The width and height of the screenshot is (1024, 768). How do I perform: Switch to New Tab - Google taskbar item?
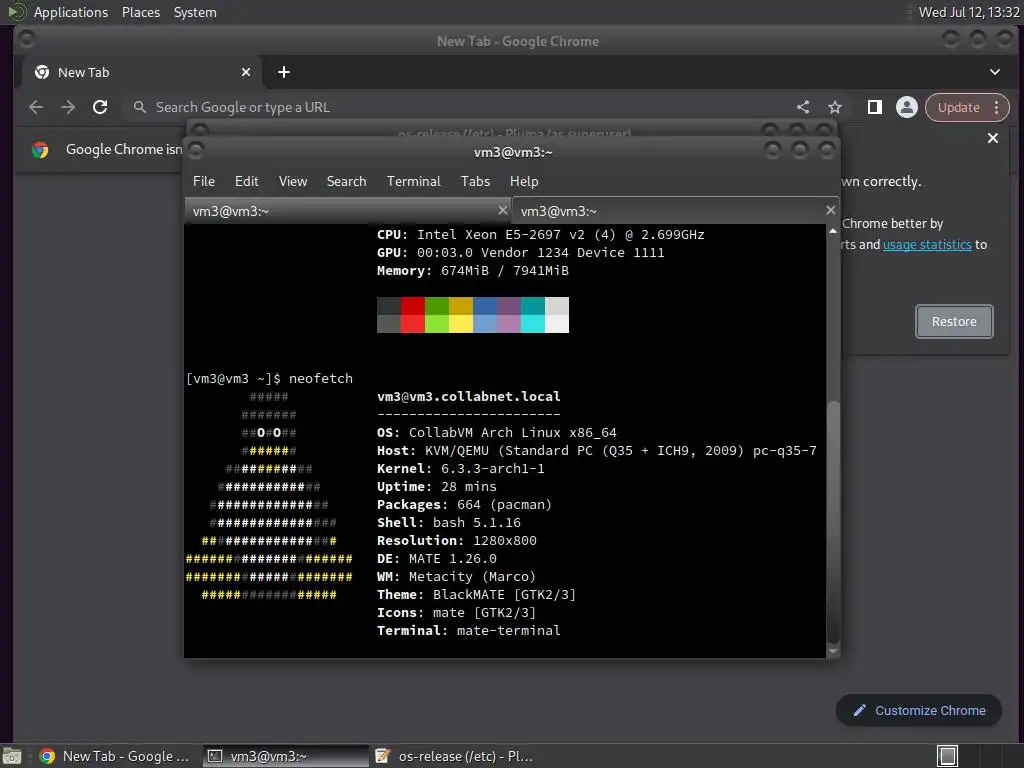pyautogui.click(x=114, y=756)
